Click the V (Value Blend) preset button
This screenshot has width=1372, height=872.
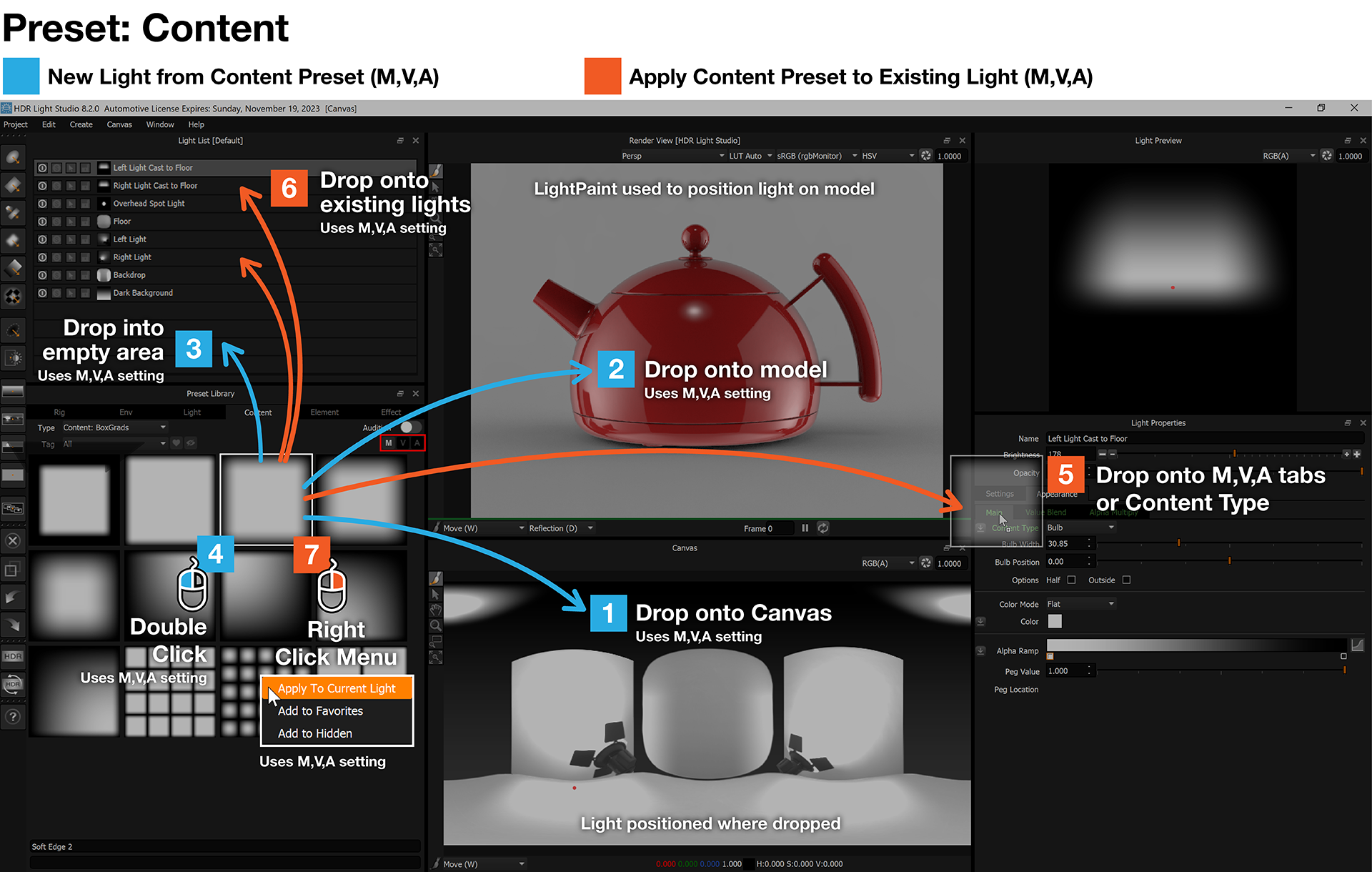point(403,443)
